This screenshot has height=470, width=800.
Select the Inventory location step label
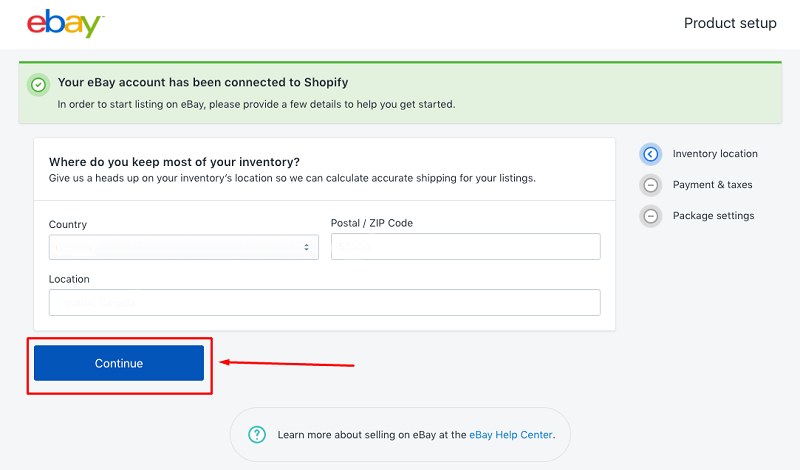pos(715,154)
